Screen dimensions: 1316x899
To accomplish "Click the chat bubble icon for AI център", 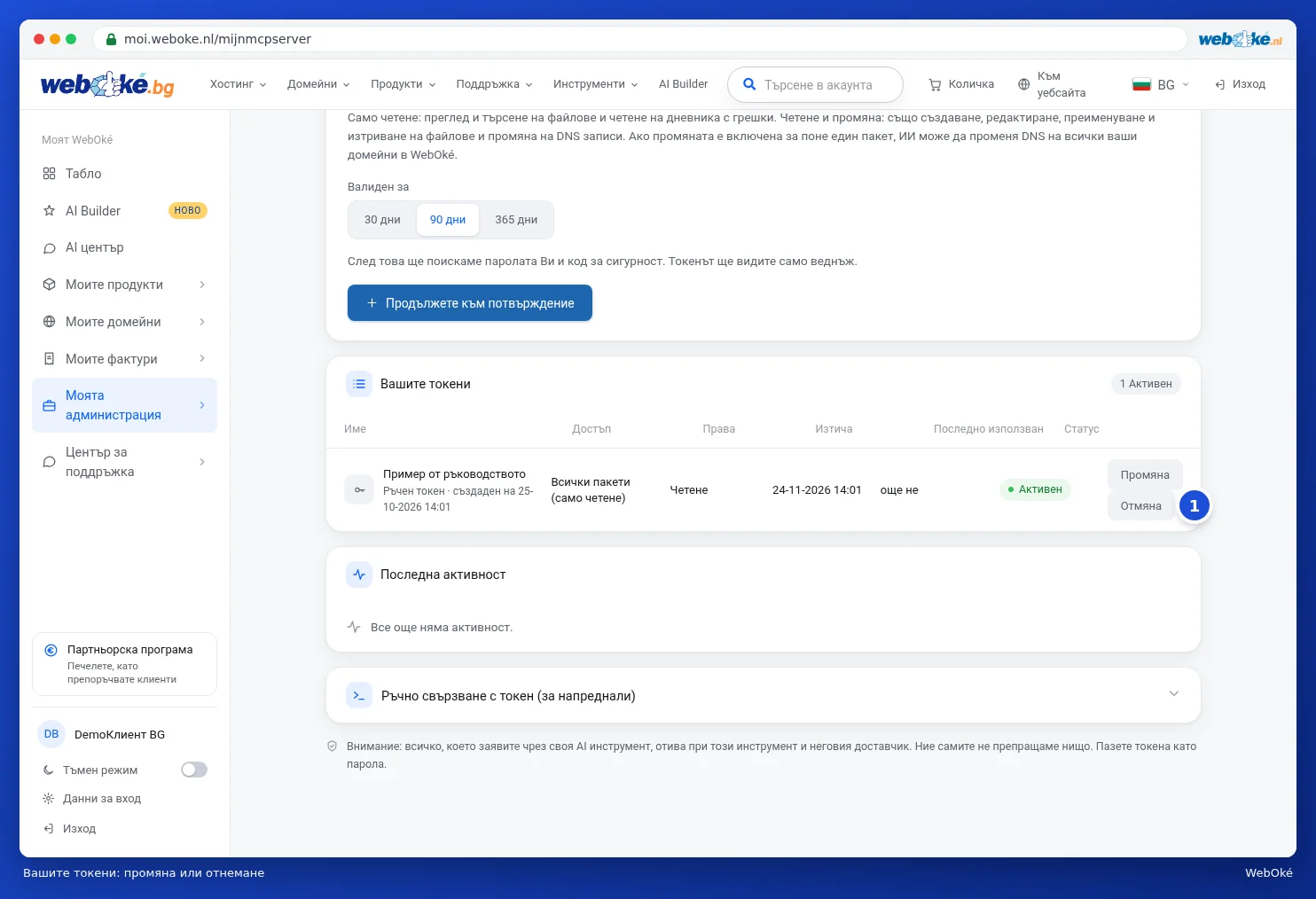I will [50, 248].
